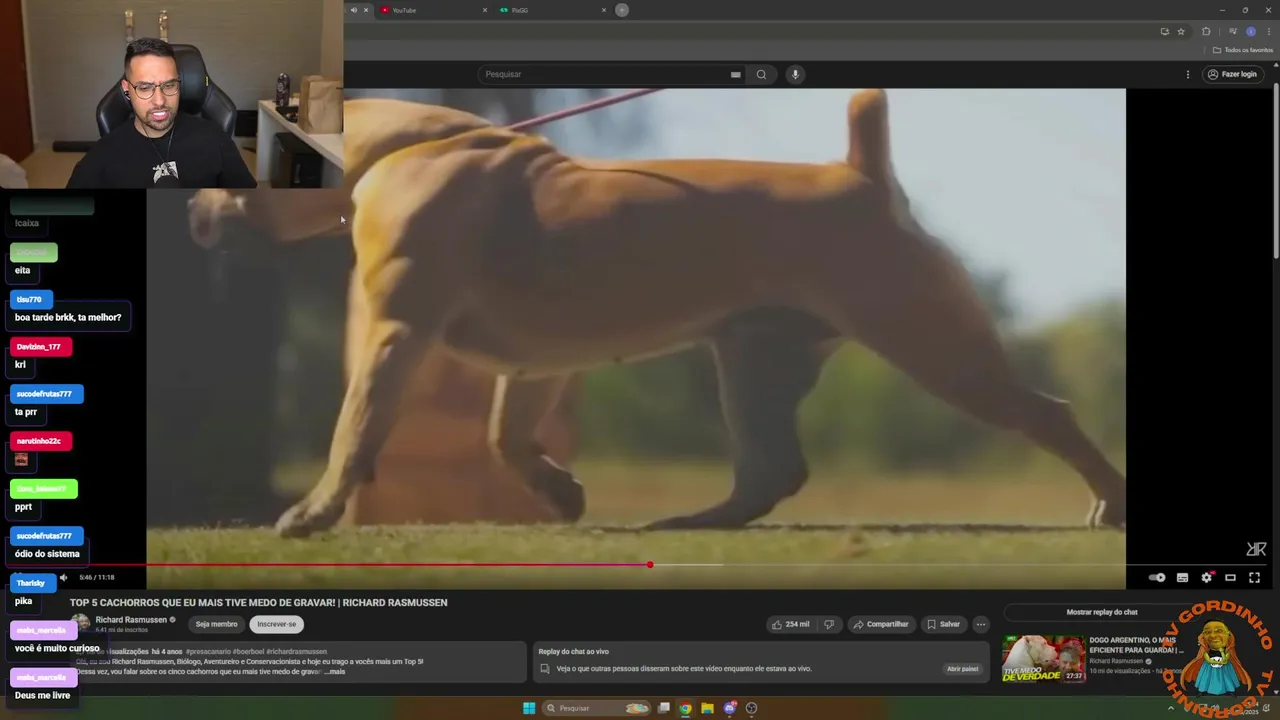
Task: Click chat message 'Deus me livre'
Action: tap(42, 695)
